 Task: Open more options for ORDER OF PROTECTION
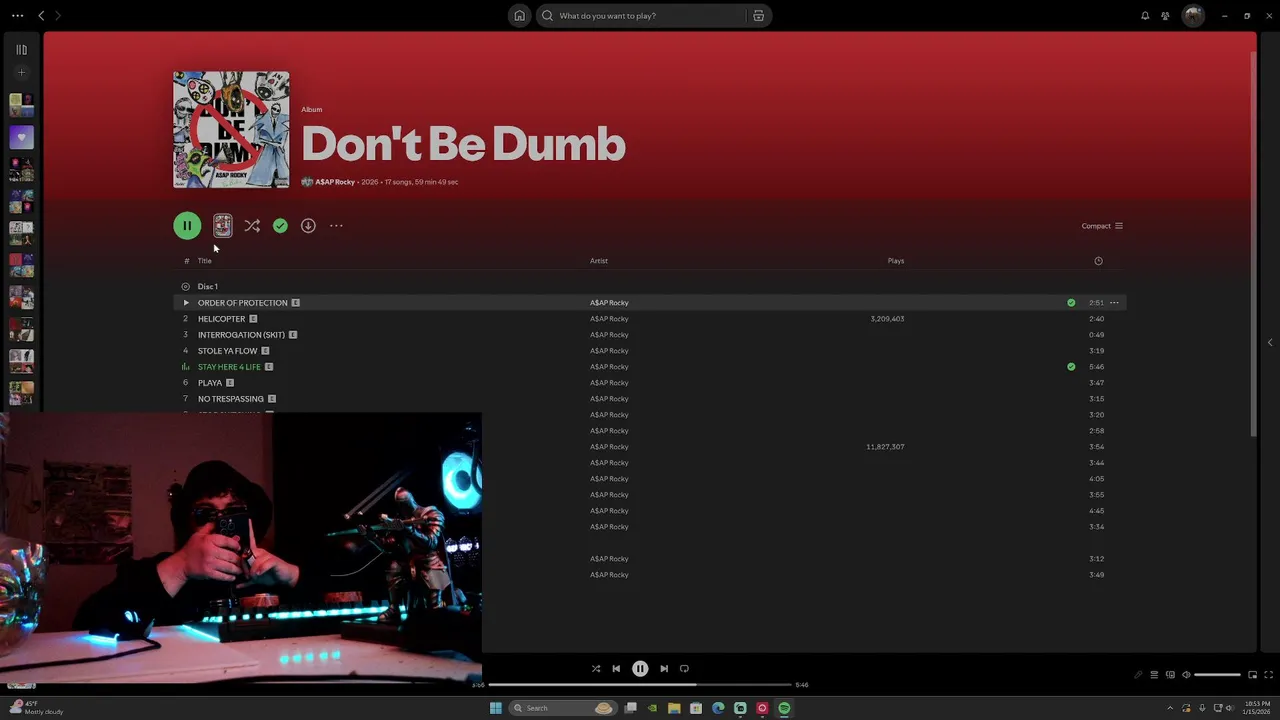(x=1114, y=303)
